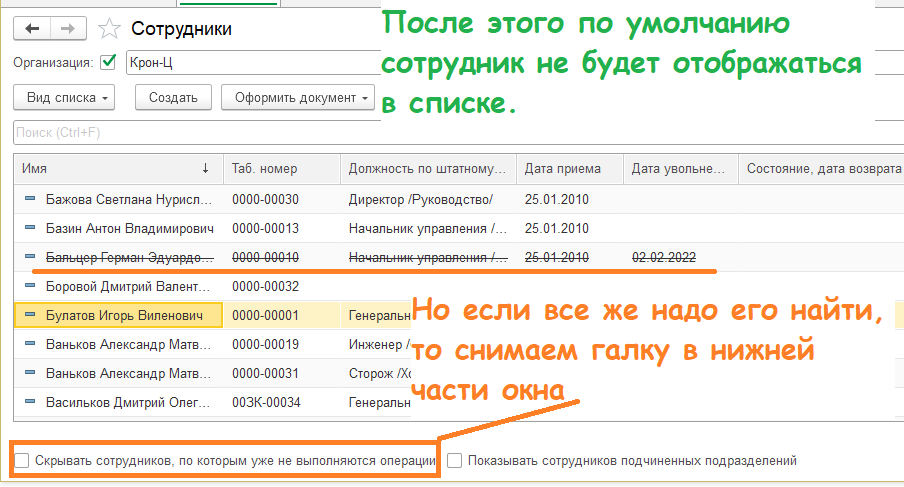904x487 pixels.
Task: Click tab number 0000-00013
Action: (265, 228)
